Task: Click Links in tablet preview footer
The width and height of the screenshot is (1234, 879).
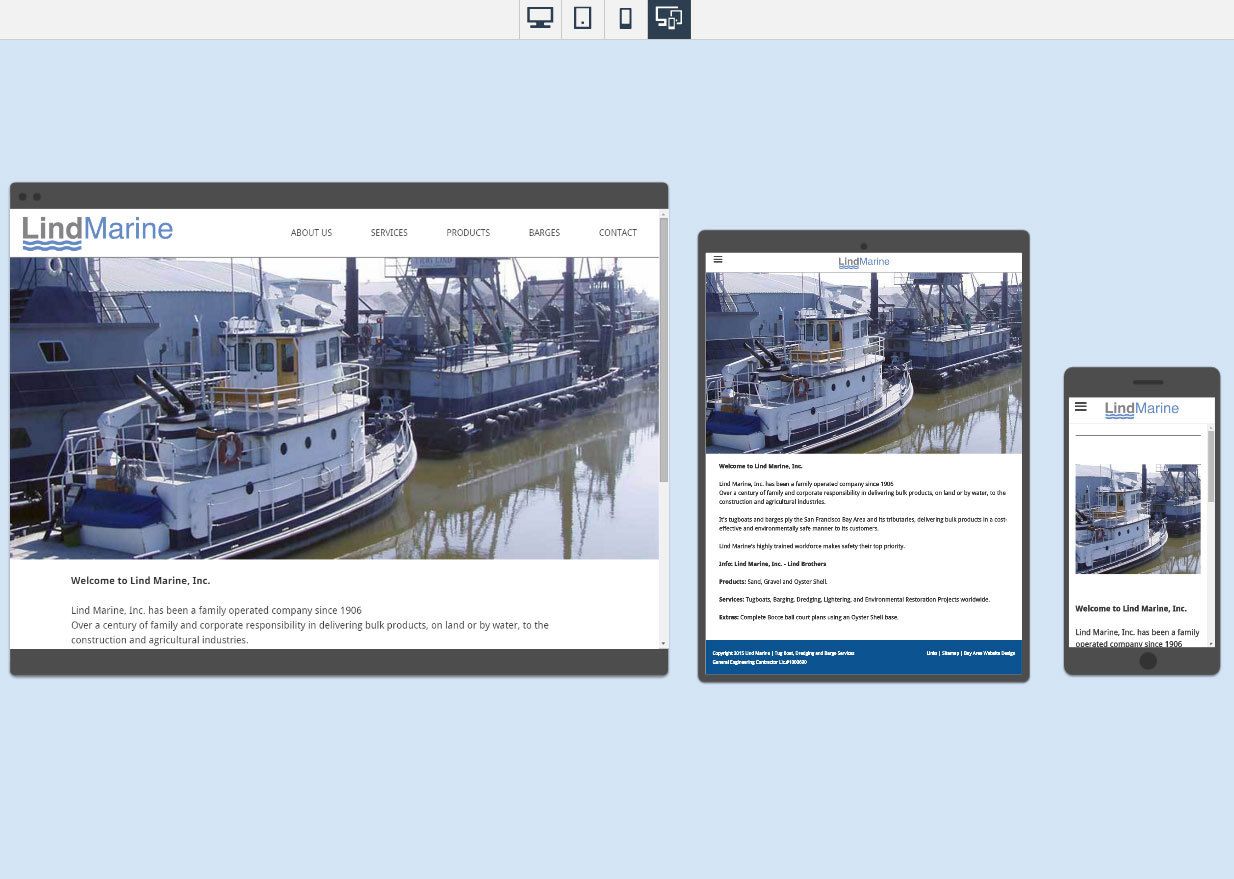Action: point(931,653)
